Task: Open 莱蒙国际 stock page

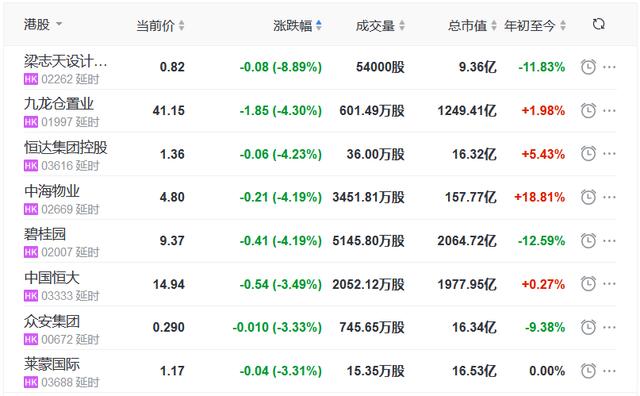Action: point(51,364)
